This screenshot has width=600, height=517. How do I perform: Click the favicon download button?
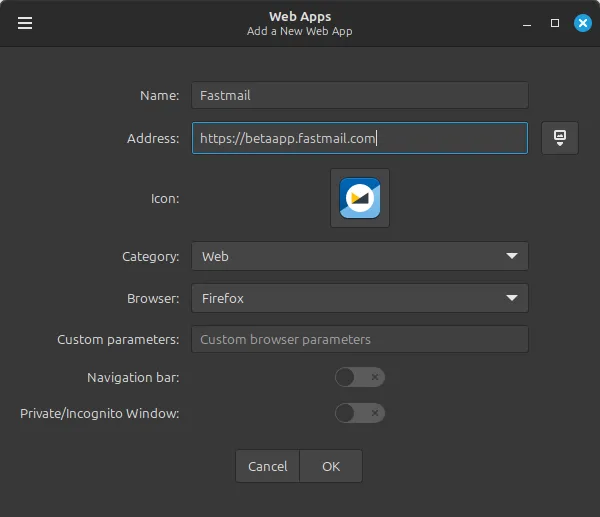tap(559, 138)
